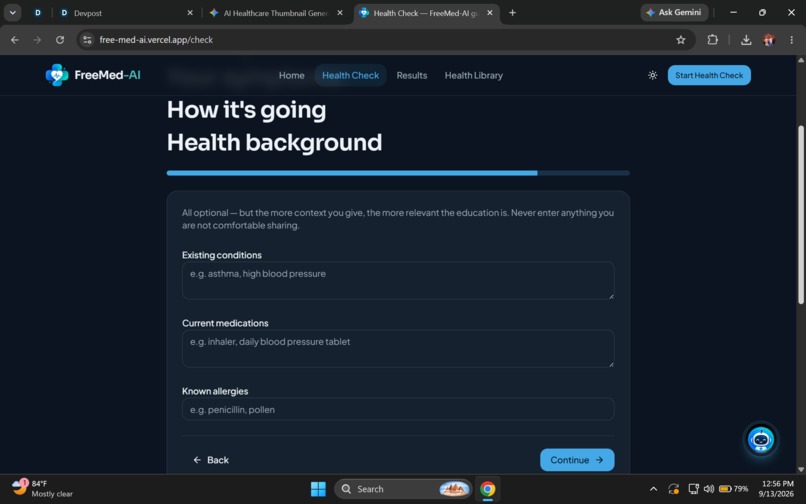Switch to the pinned D tab
Screen dimensions: 806x504
pyautogui.click(x=38, y=13)
